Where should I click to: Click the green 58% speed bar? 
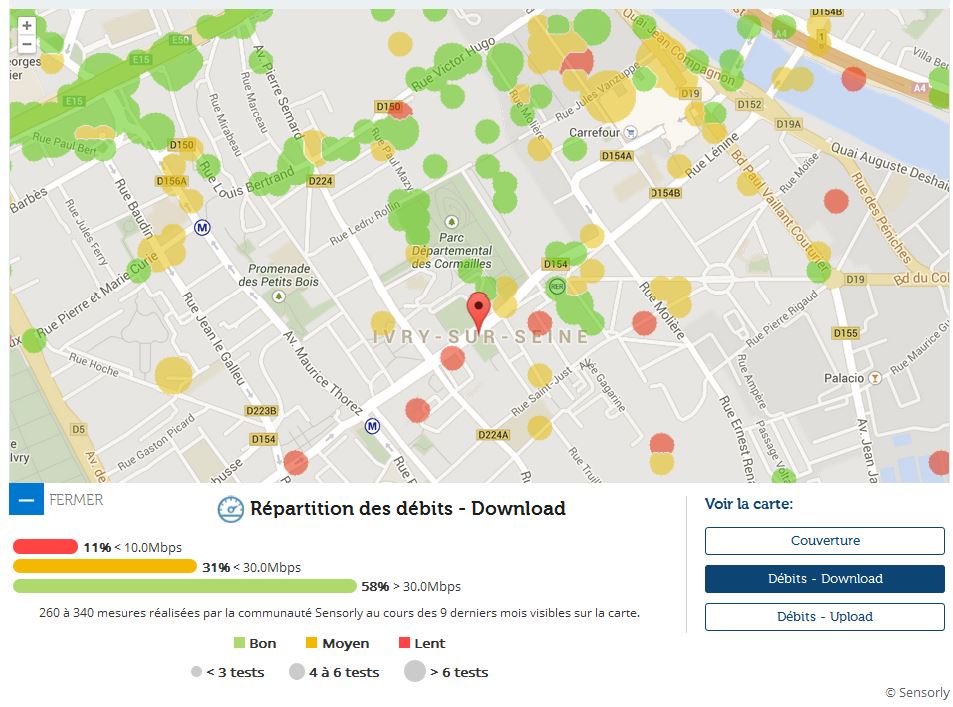(184, 586)
